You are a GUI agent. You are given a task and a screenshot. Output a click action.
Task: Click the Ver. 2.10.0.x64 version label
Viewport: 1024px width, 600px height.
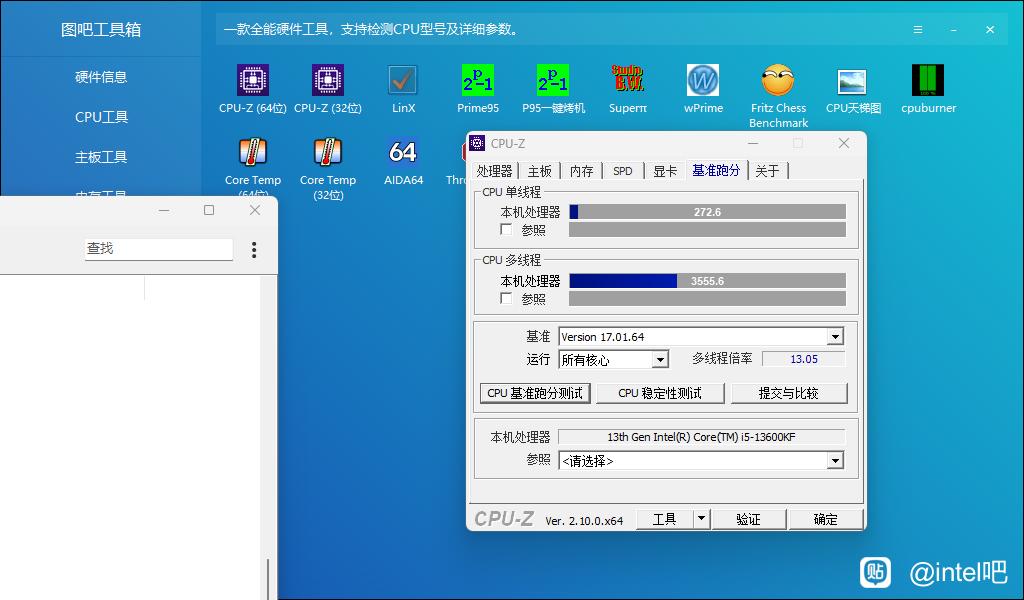pos(584,520)
